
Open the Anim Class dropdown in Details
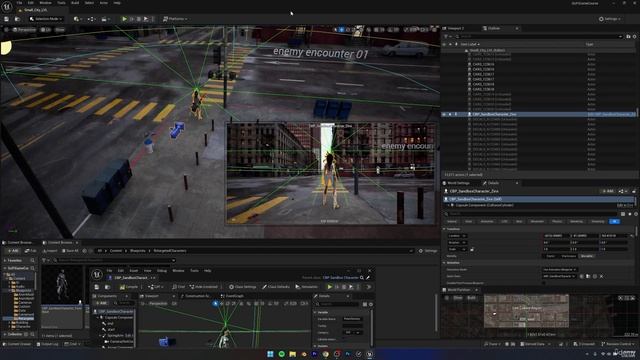(x=559, y=276)
